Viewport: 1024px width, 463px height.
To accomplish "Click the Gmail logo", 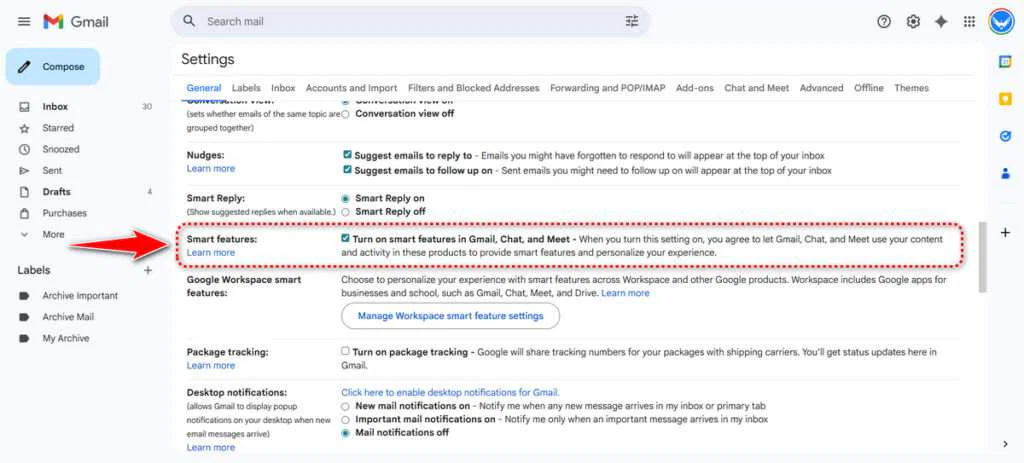I will tap(76, 22).
